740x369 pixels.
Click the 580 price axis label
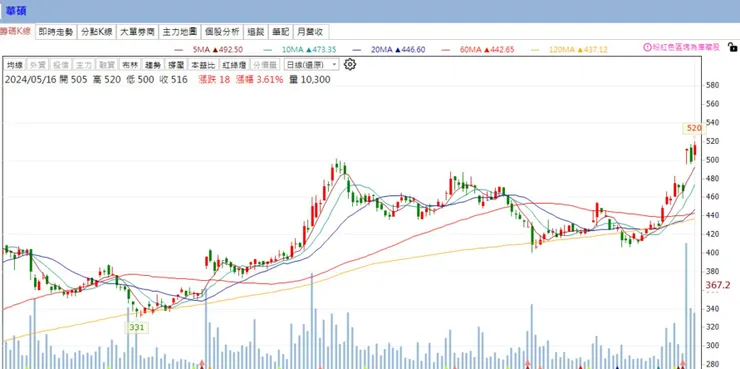click(x=712, y=85)
